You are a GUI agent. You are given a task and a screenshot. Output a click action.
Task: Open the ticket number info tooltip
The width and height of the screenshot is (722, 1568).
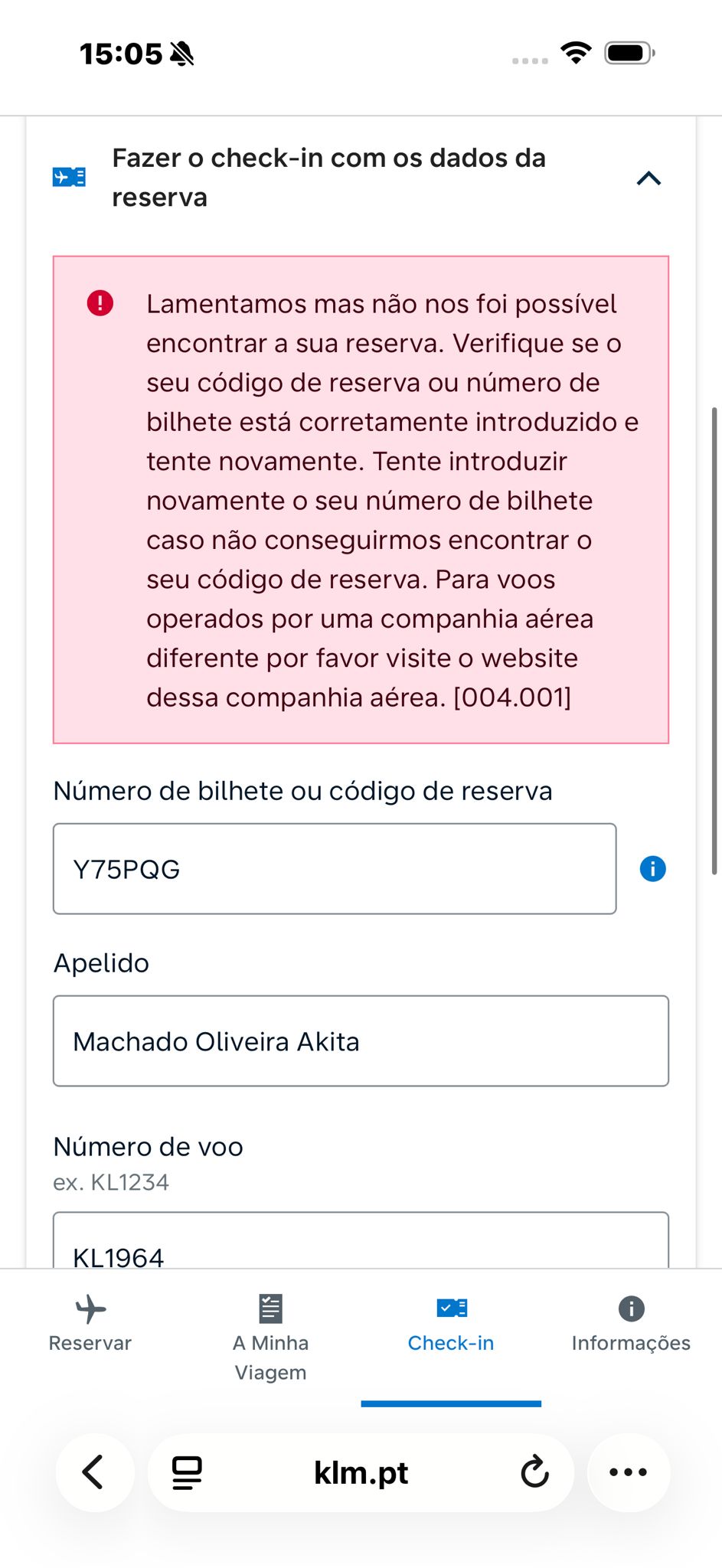(x=652, y=869)
